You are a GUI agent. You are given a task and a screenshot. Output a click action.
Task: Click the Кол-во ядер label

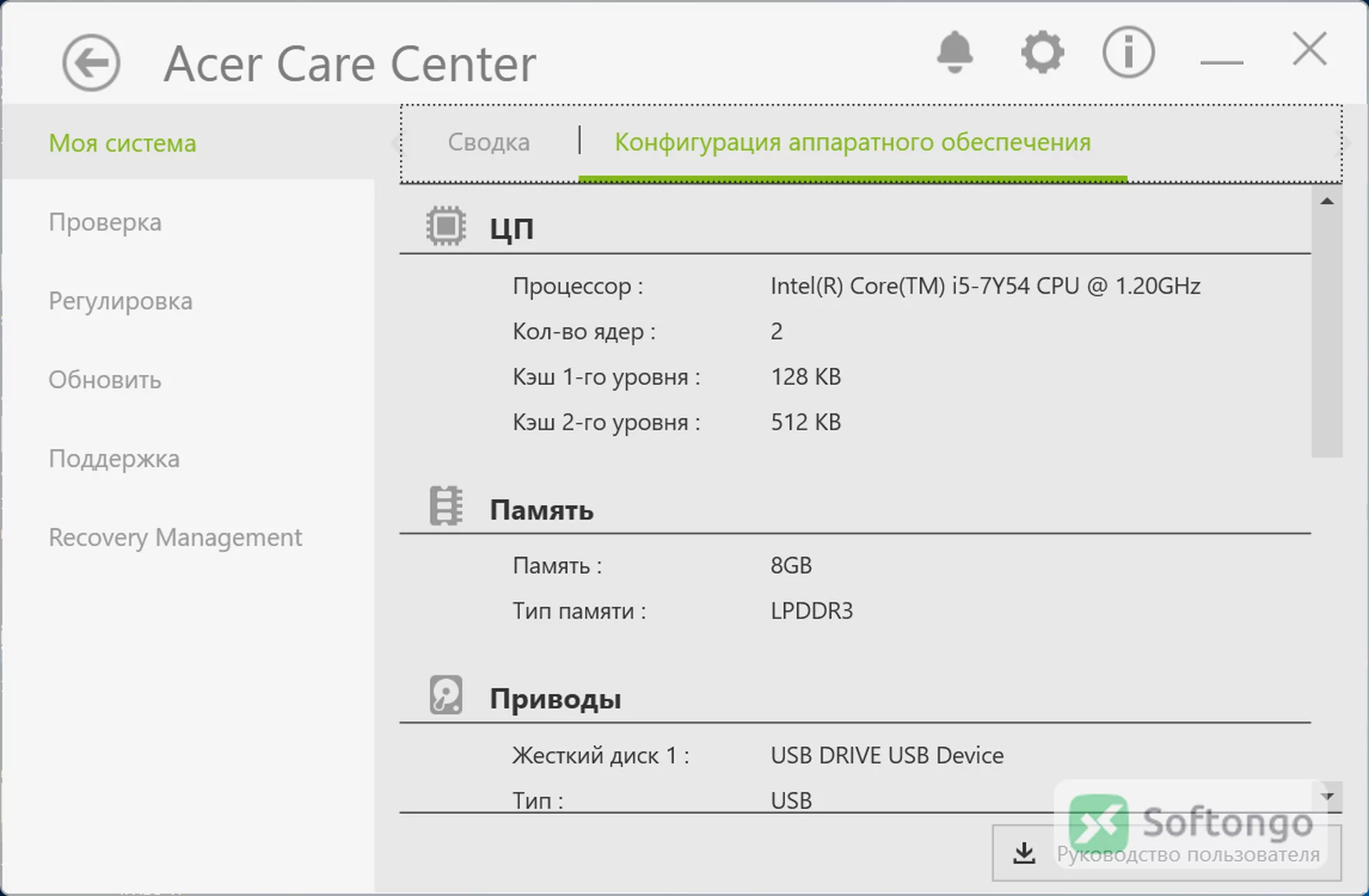584,331
